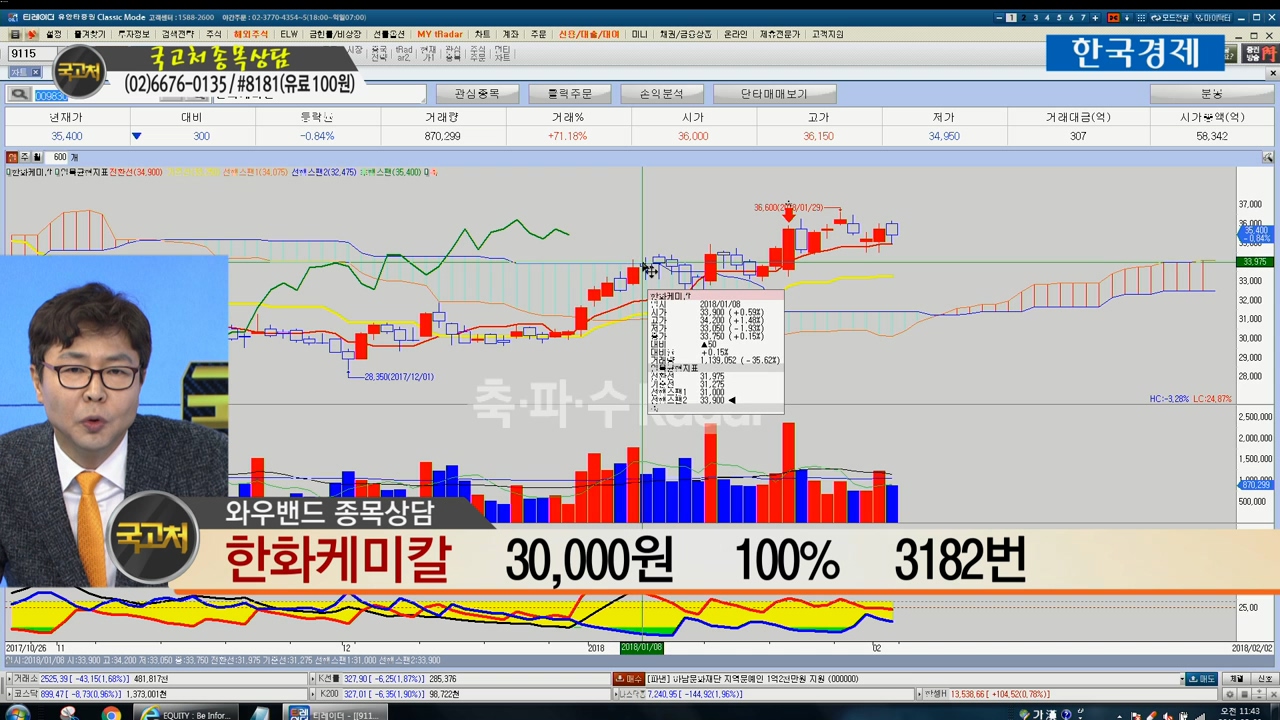Image resolution: width=1280 pixels, height=720 pixels.
Task: Click the 28,350 low price marker label
Action: pyautogui.click(x=398, y=377)
